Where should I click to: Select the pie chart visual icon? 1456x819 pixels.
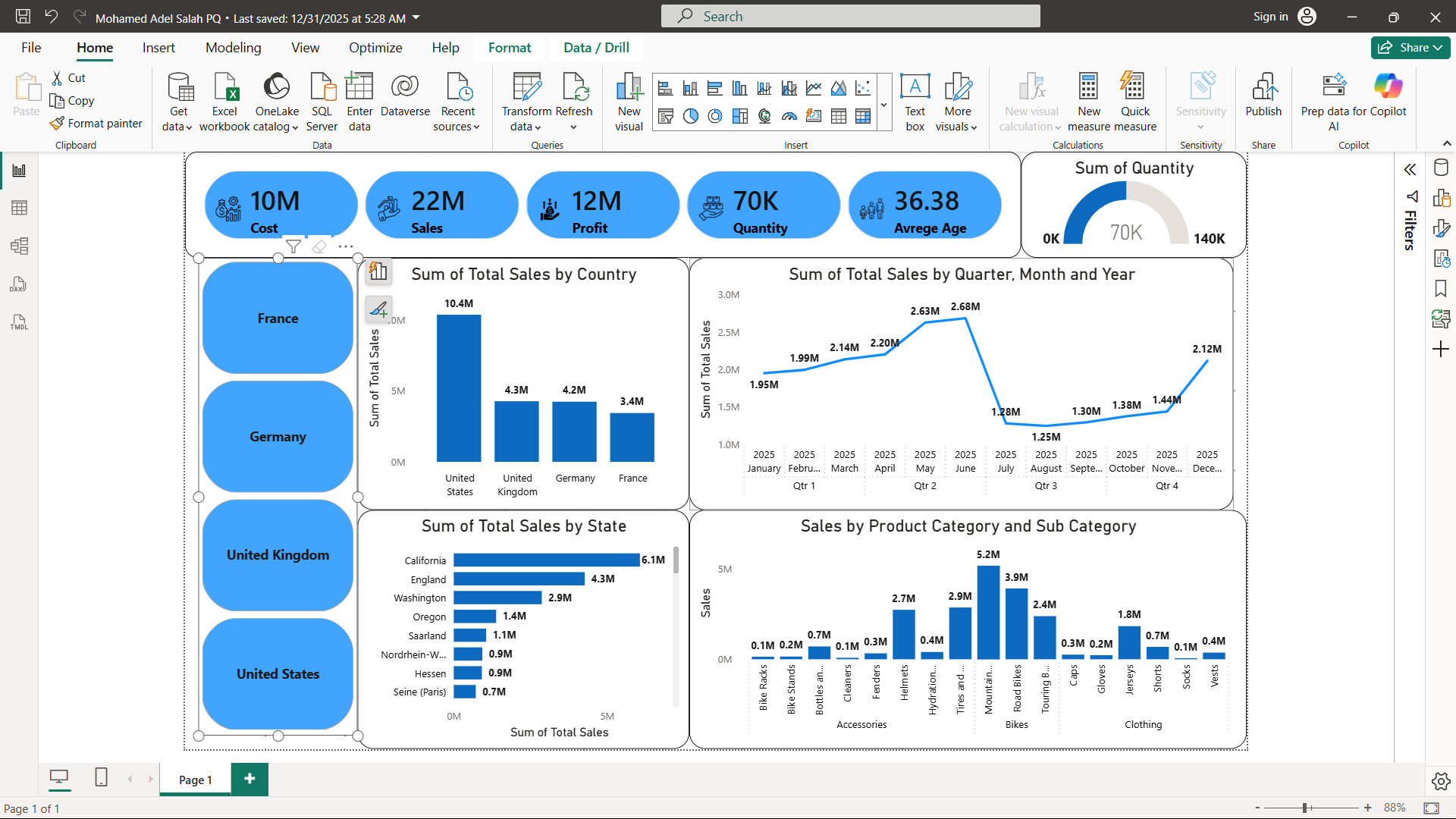[691, 116]
